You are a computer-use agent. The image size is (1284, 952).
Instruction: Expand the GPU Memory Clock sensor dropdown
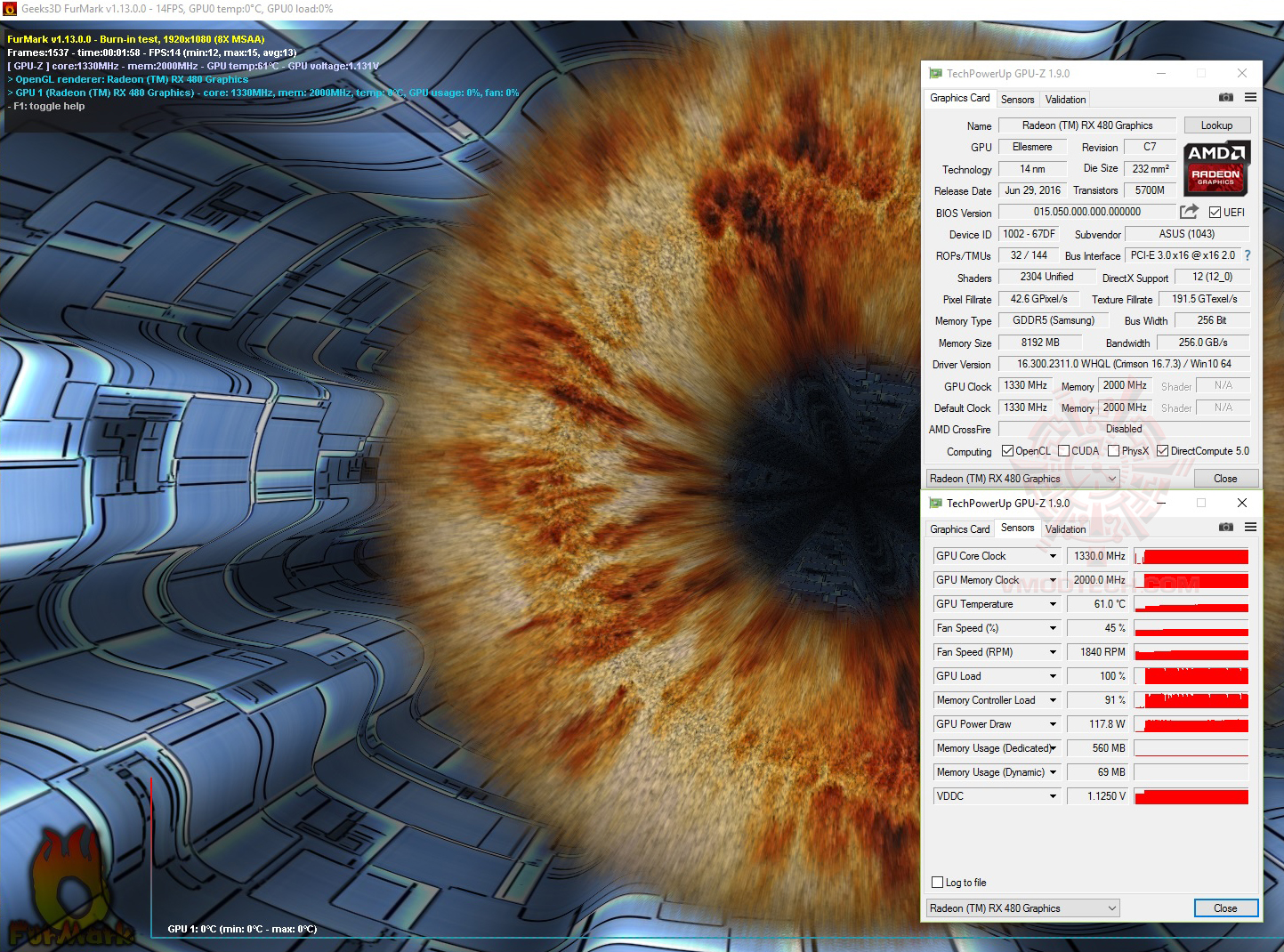point(1053,580)
